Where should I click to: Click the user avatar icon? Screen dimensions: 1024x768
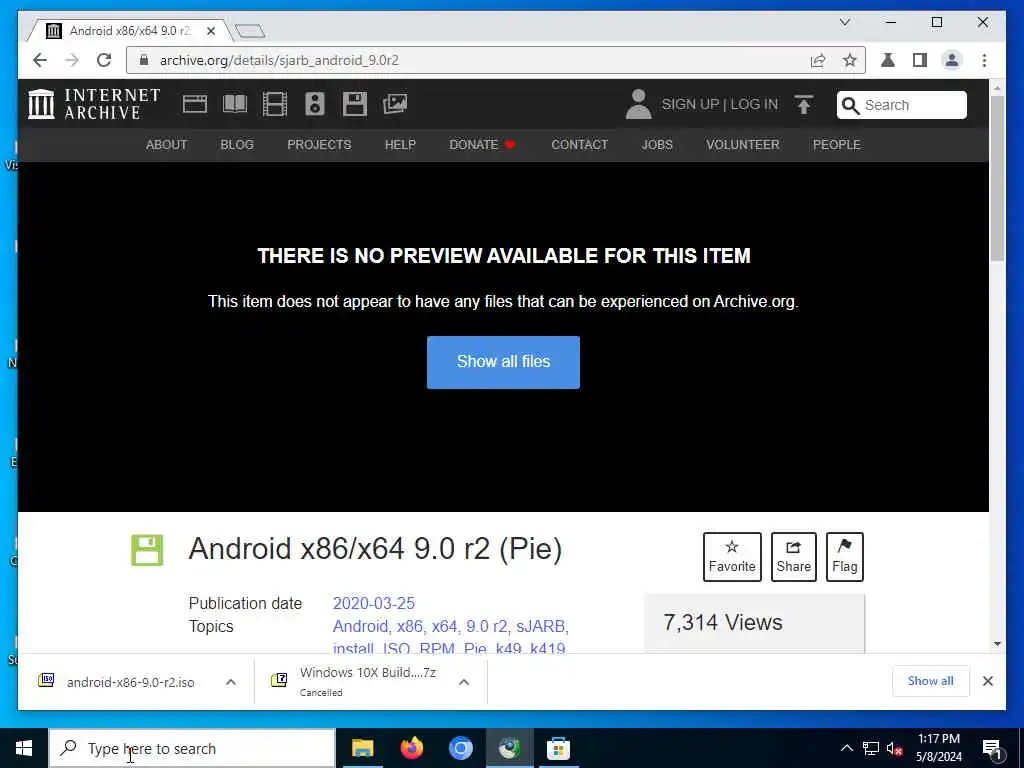[638, 104]
